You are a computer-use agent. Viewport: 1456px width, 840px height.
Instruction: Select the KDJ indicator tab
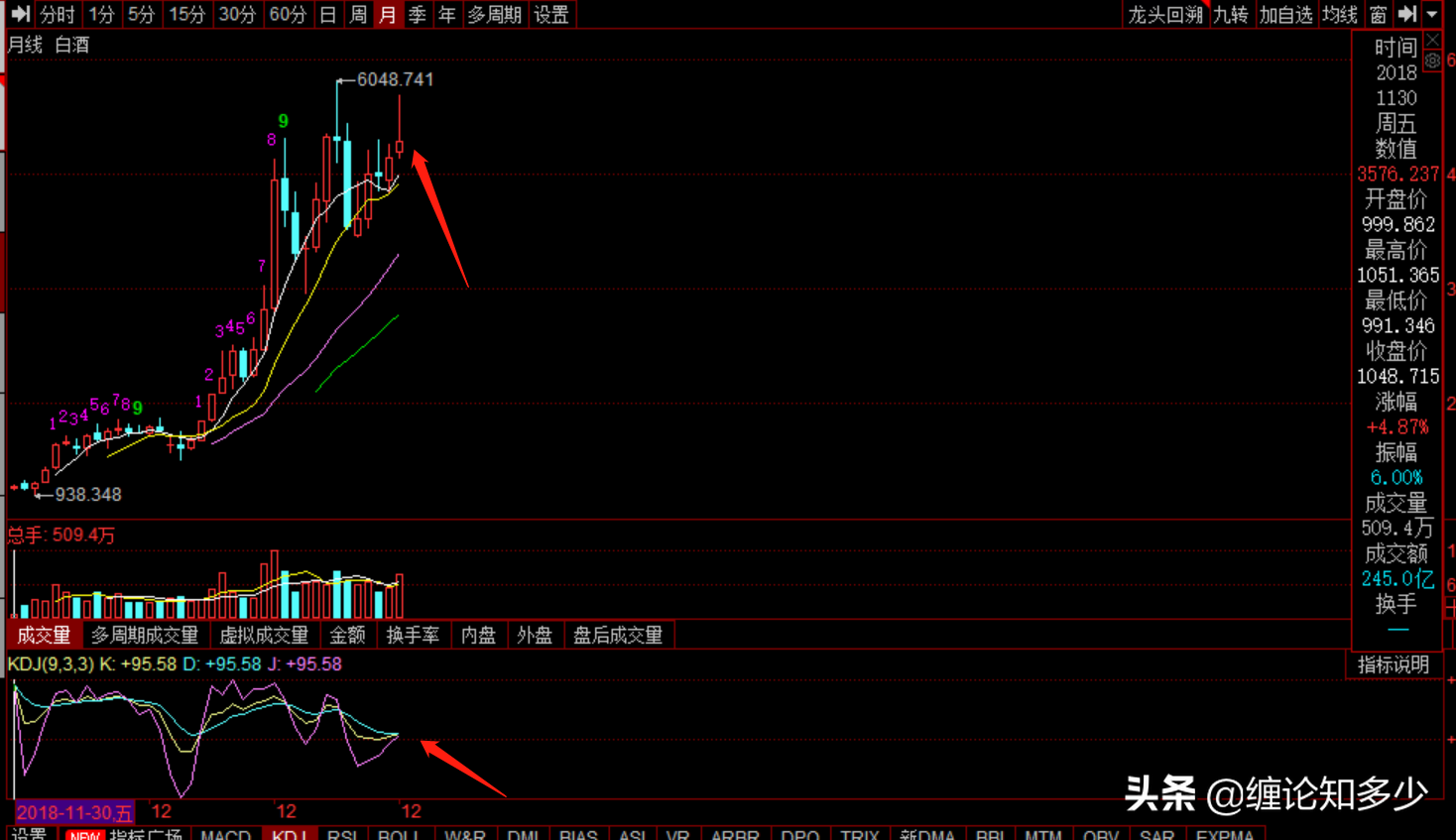(x=289, y=834)
